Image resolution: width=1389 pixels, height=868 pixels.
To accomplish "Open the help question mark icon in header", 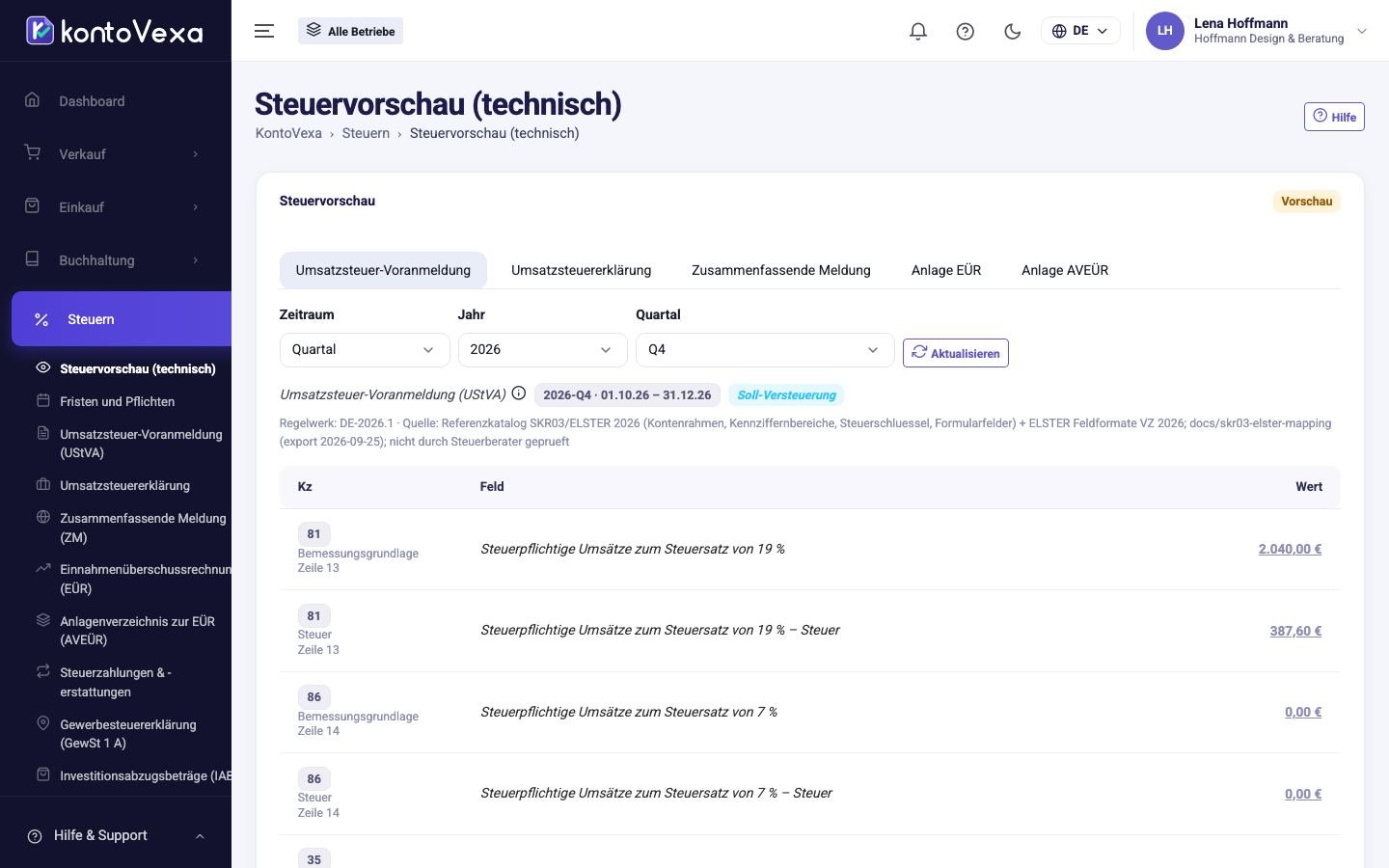I will click(x=966, y=31).
